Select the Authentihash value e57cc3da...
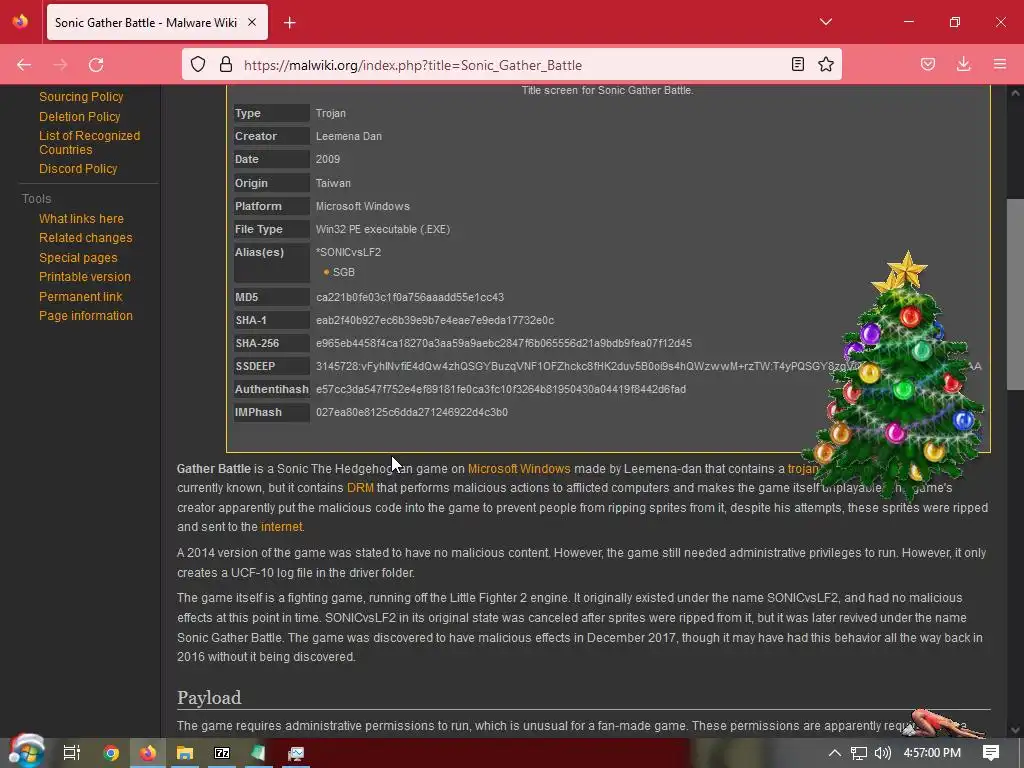The image size is (1024, 768). tap(501, 389)
